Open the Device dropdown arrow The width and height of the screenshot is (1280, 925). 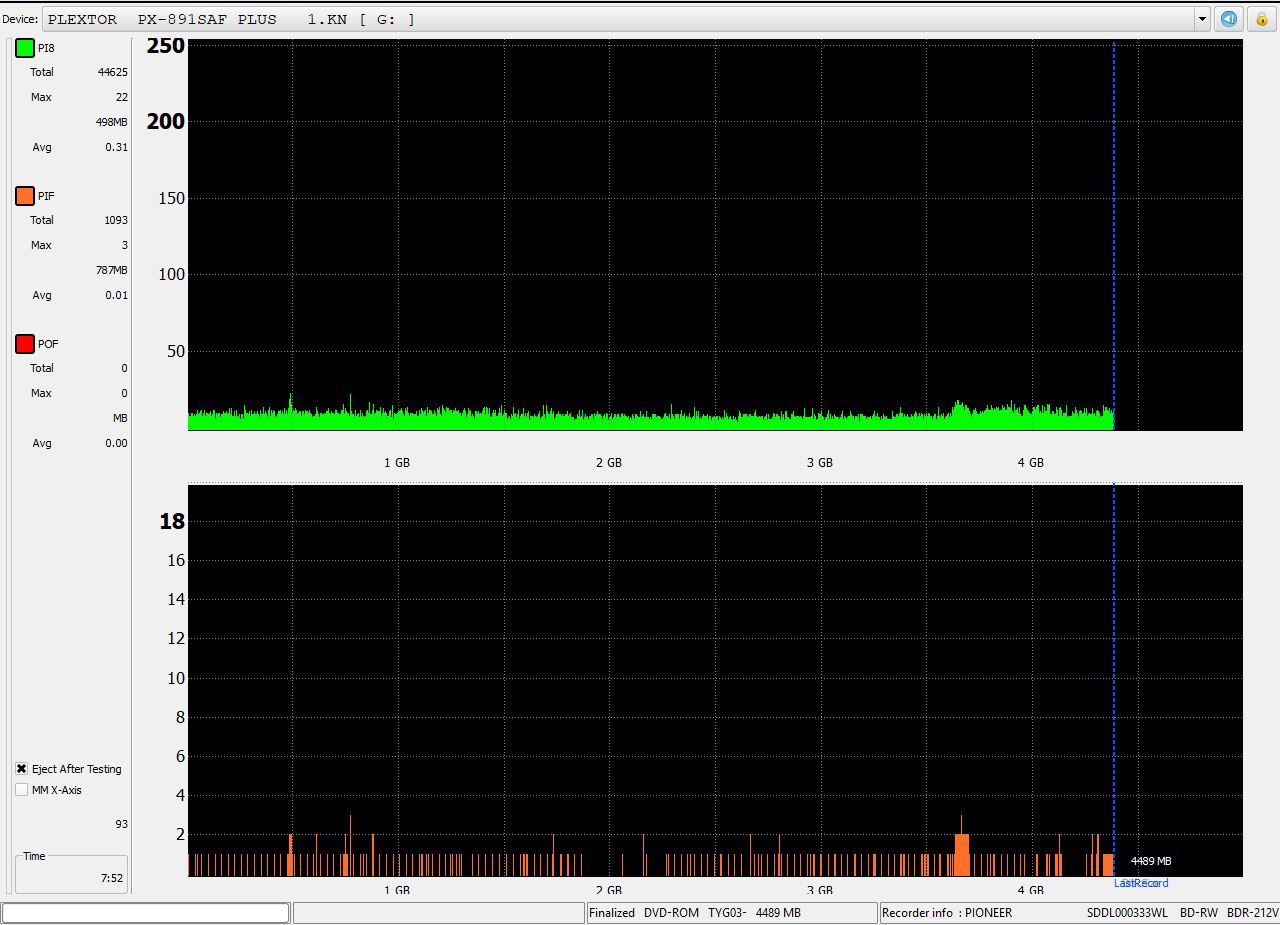1202,19
